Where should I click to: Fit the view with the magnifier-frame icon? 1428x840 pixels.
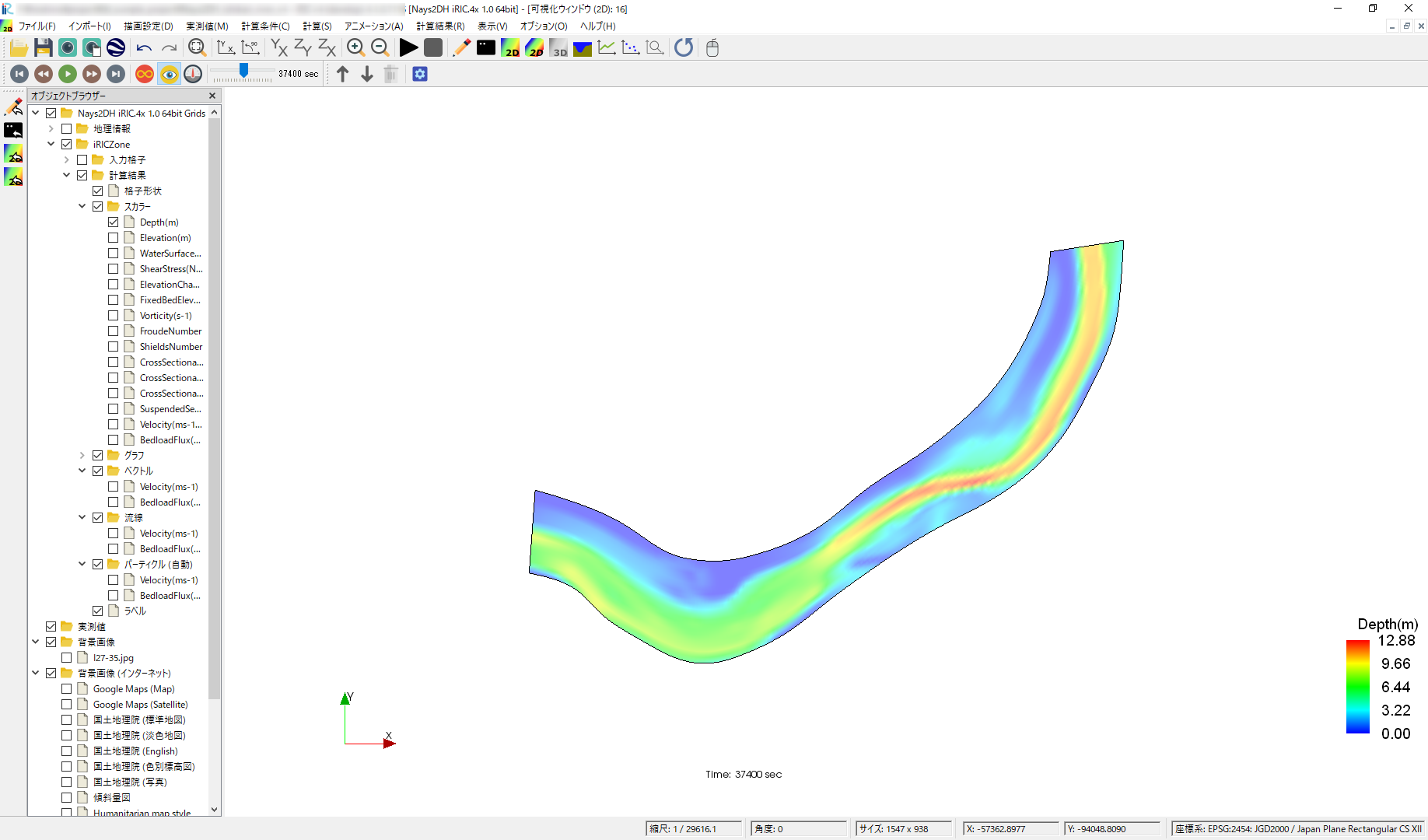[197, 48]
